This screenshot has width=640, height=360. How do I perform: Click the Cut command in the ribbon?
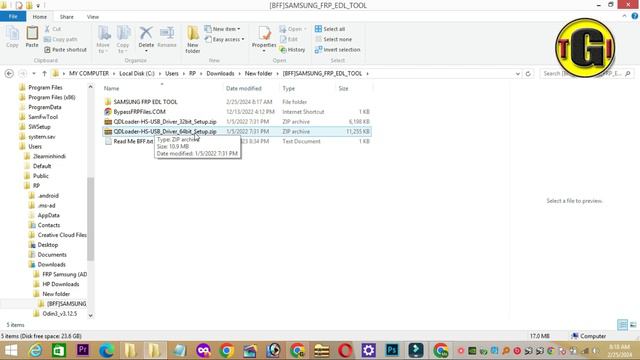53,29
